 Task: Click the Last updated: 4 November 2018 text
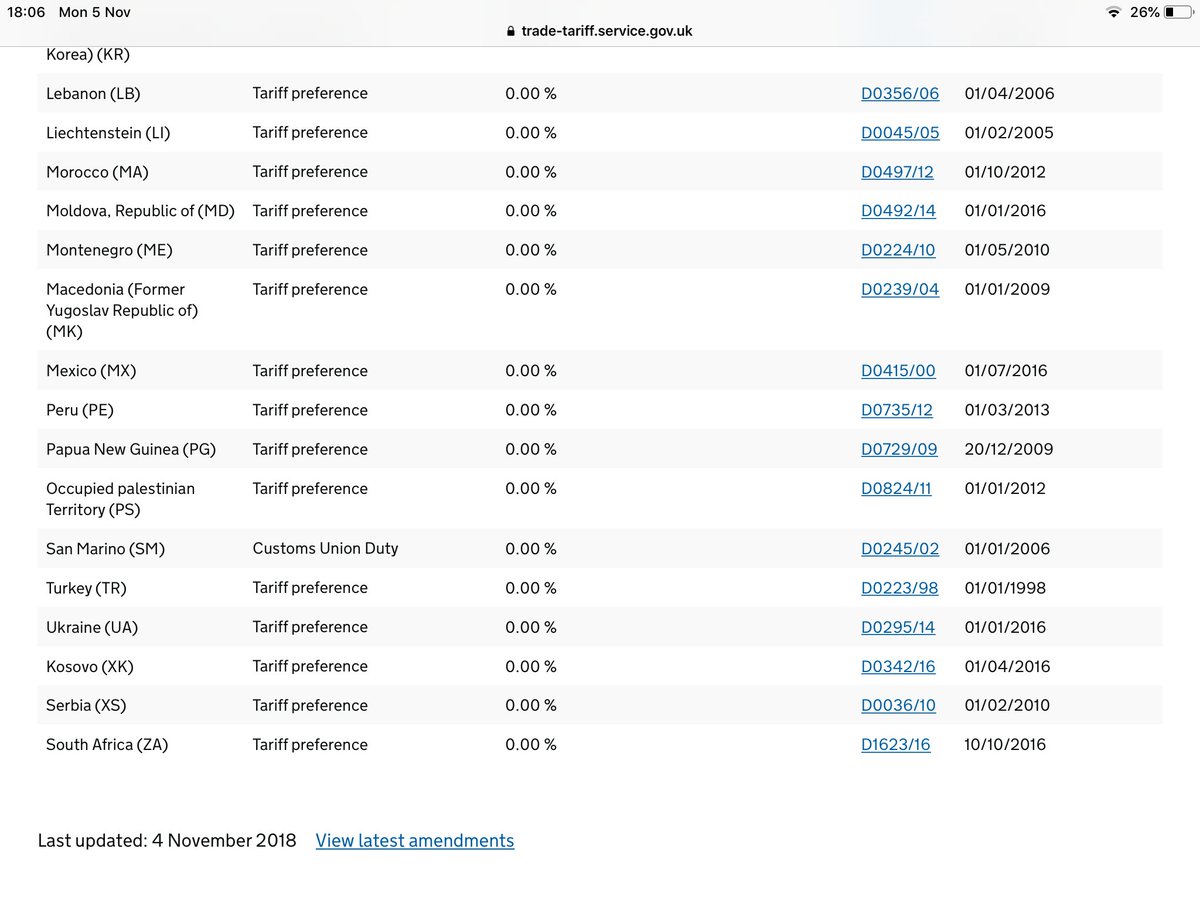coord(167,840)
